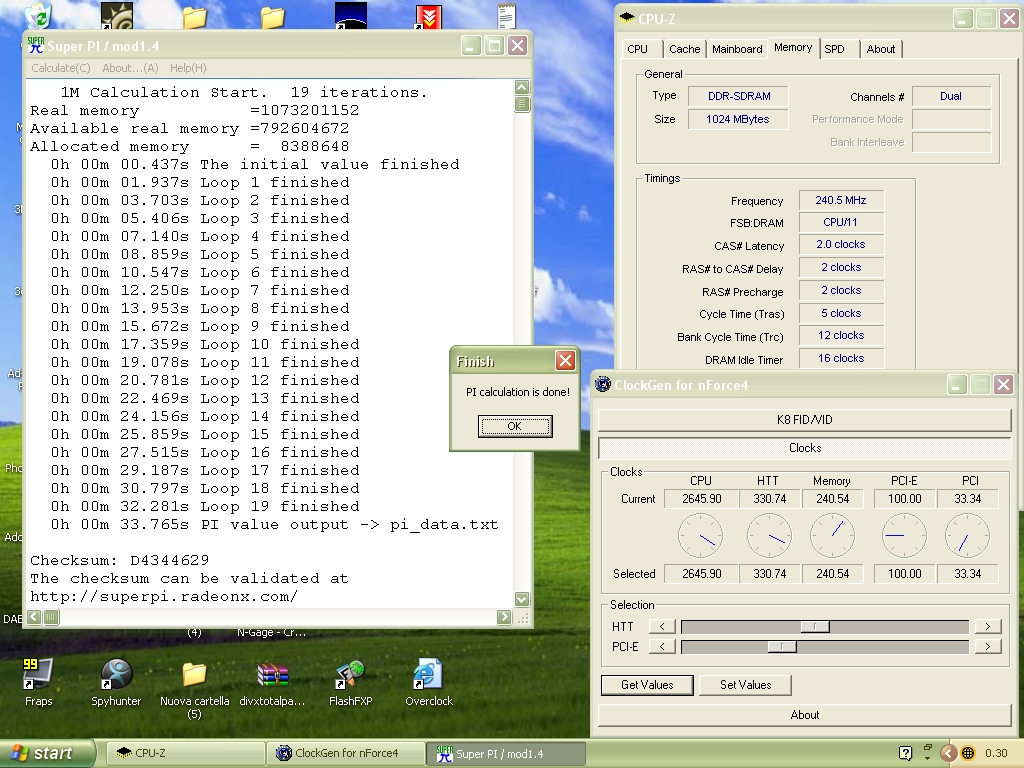Click Set Values in ClockGen

tap(745, 684)
